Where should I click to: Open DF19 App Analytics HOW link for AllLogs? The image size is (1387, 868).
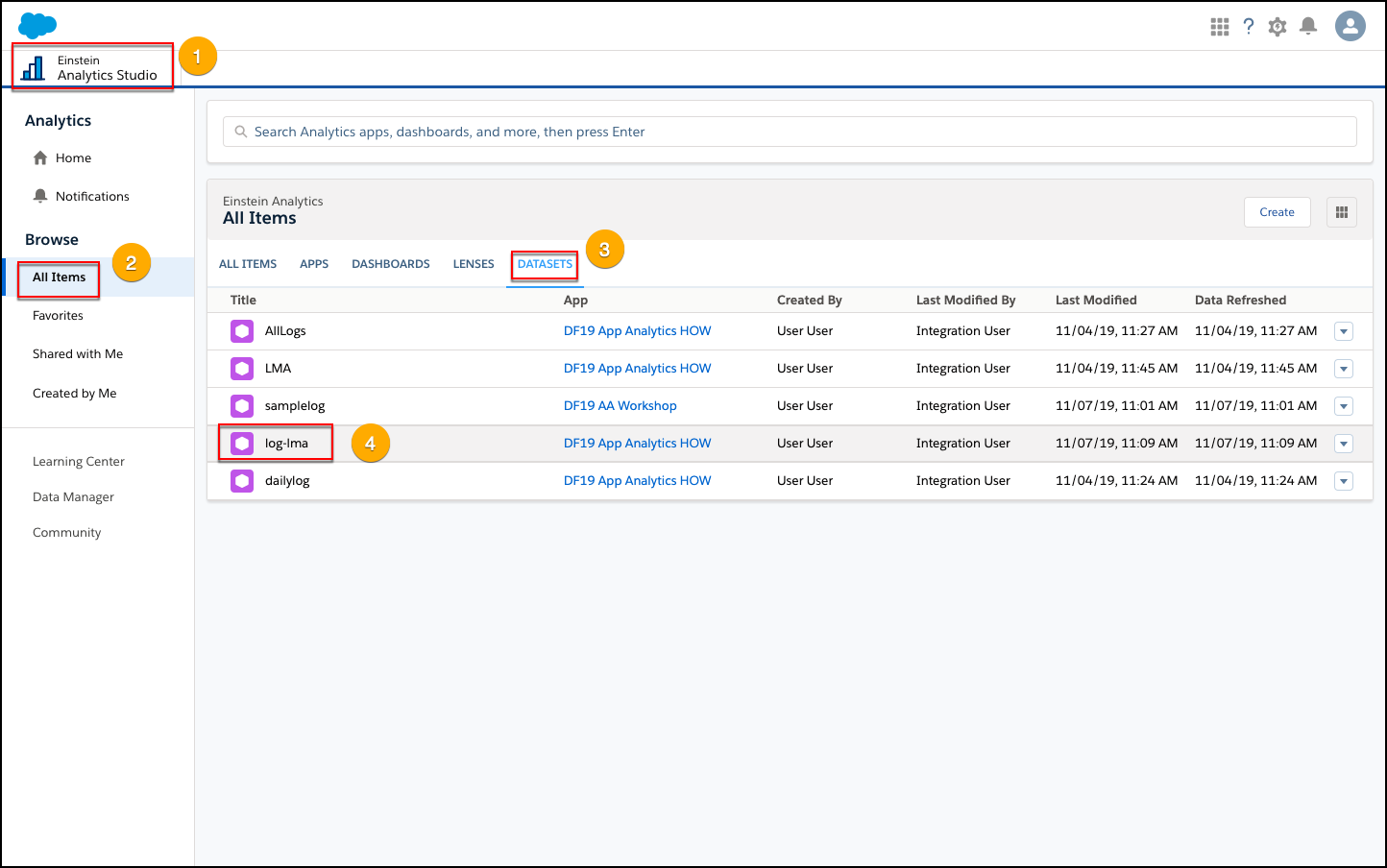coord(637,331)
